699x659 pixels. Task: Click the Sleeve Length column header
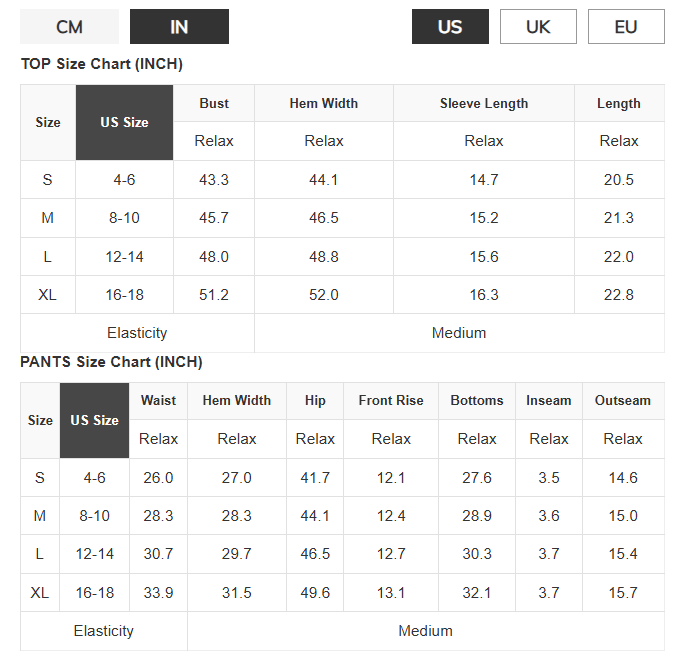point(484,103)
